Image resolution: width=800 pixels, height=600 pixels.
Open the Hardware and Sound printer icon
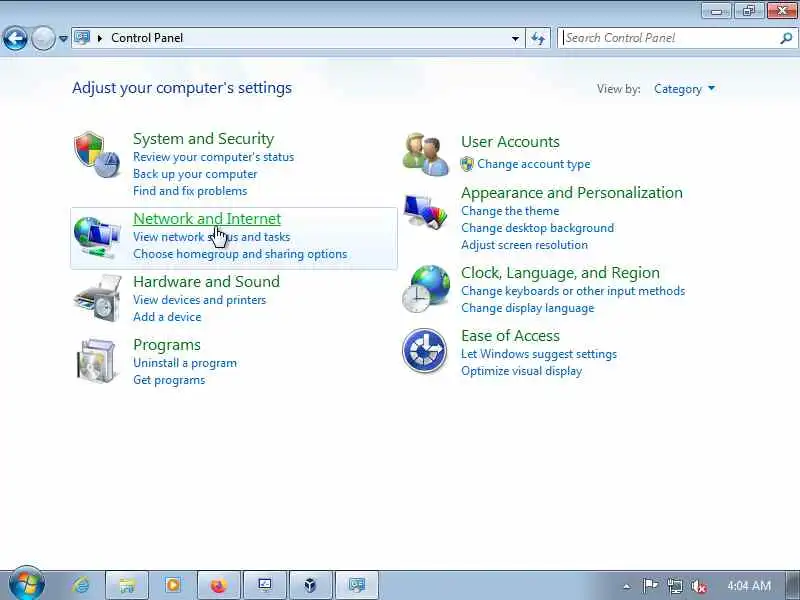point(98,298)
